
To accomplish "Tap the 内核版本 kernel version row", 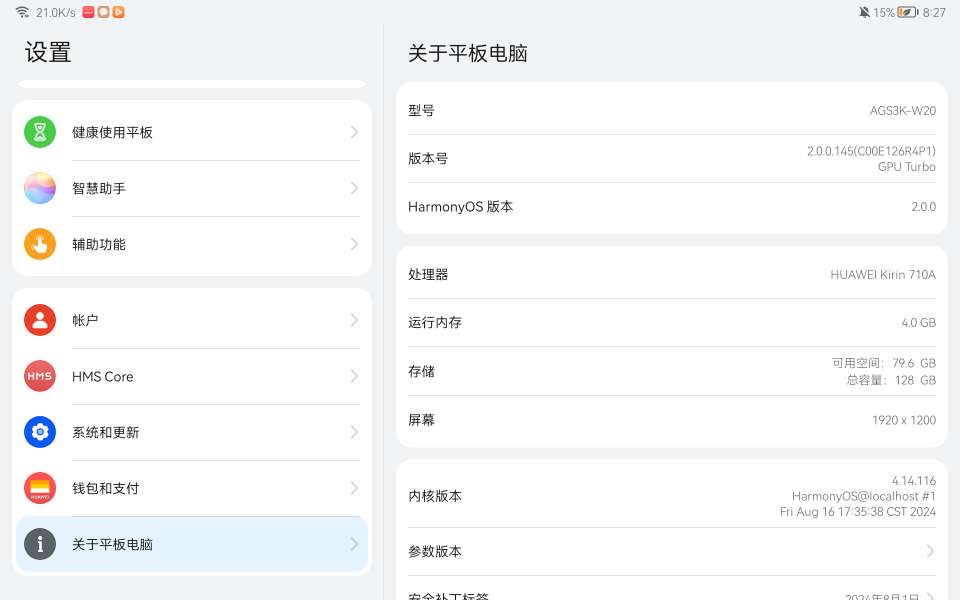I will 671,496.
